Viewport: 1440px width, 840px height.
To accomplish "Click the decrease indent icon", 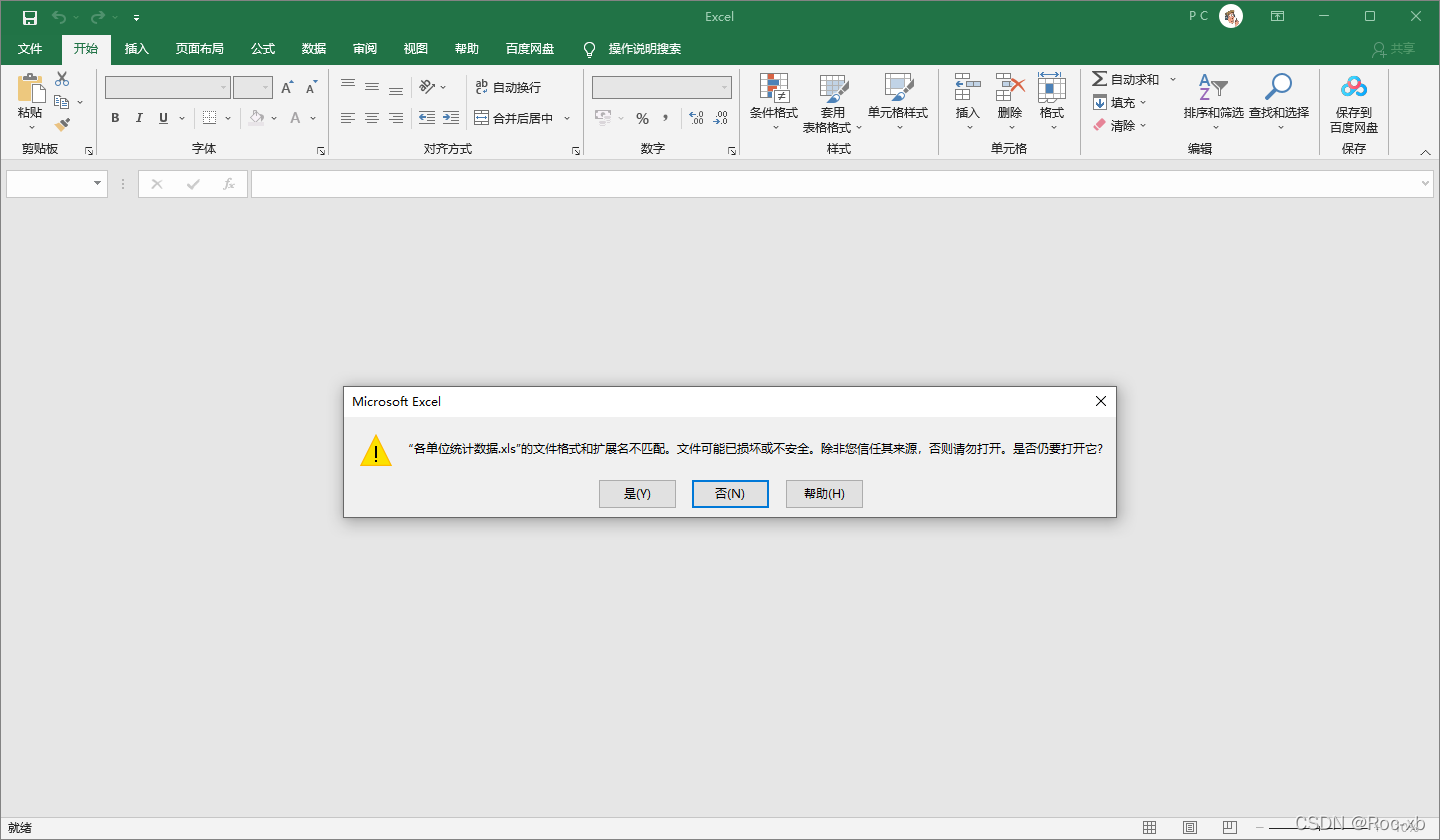I will (427, 118).
